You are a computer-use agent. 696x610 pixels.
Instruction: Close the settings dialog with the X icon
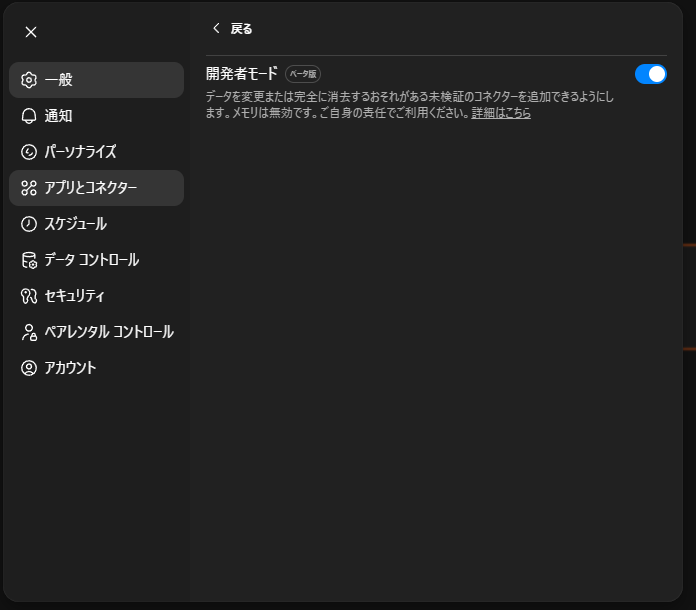pyautogui.click(x=31, y=32)
